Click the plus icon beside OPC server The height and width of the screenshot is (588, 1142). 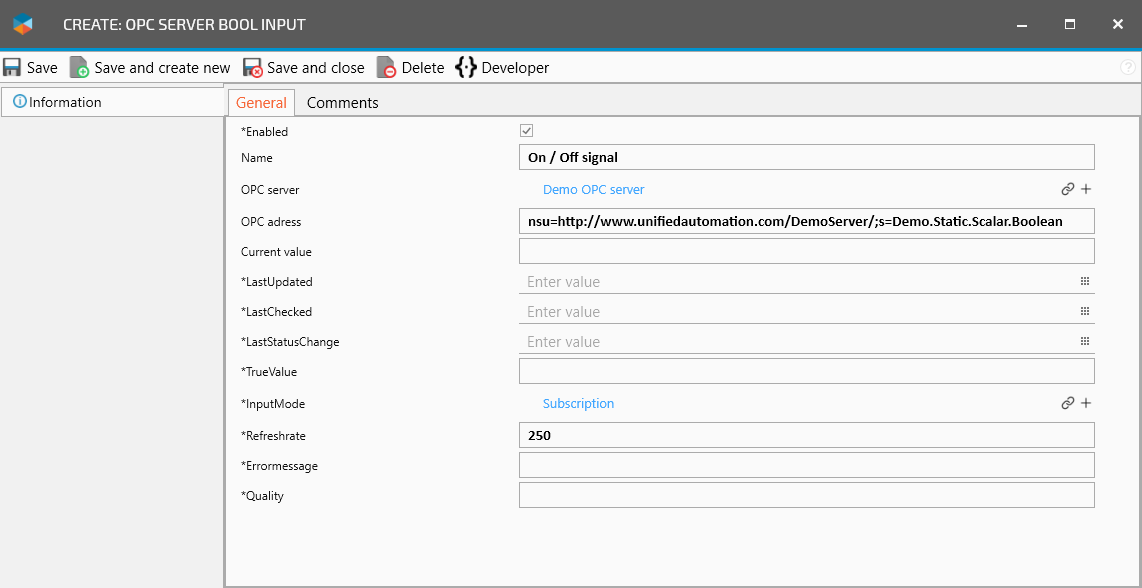coord(1086,189)
